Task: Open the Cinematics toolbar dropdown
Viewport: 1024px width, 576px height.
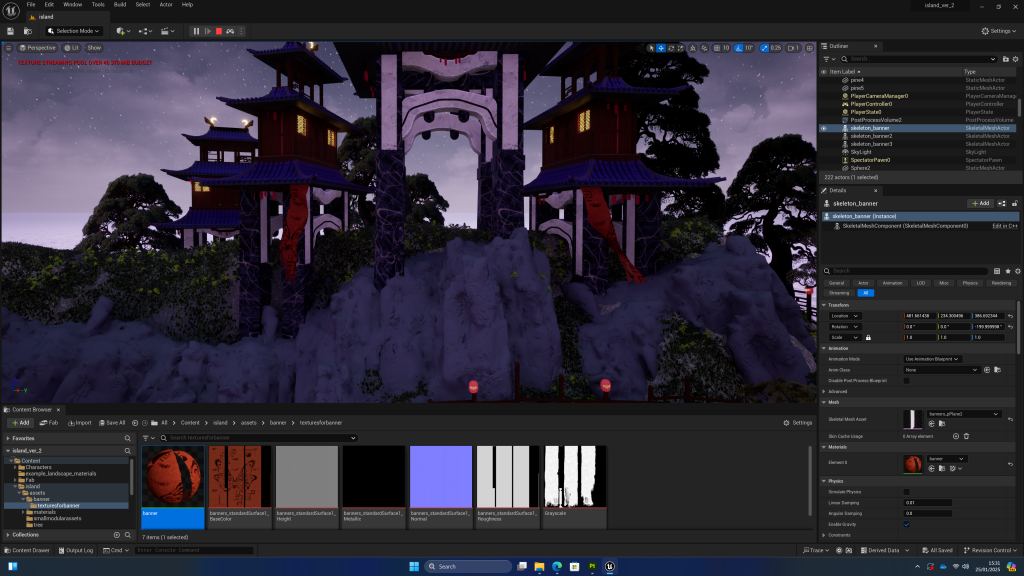Action: tap(168, 31)
